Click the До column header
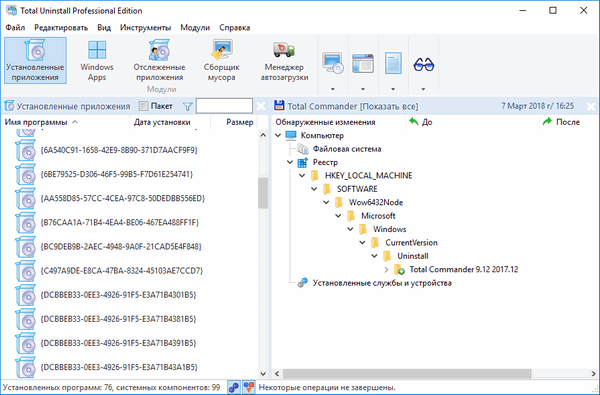The width and height of the screenshot is (600, 395). 472,122
